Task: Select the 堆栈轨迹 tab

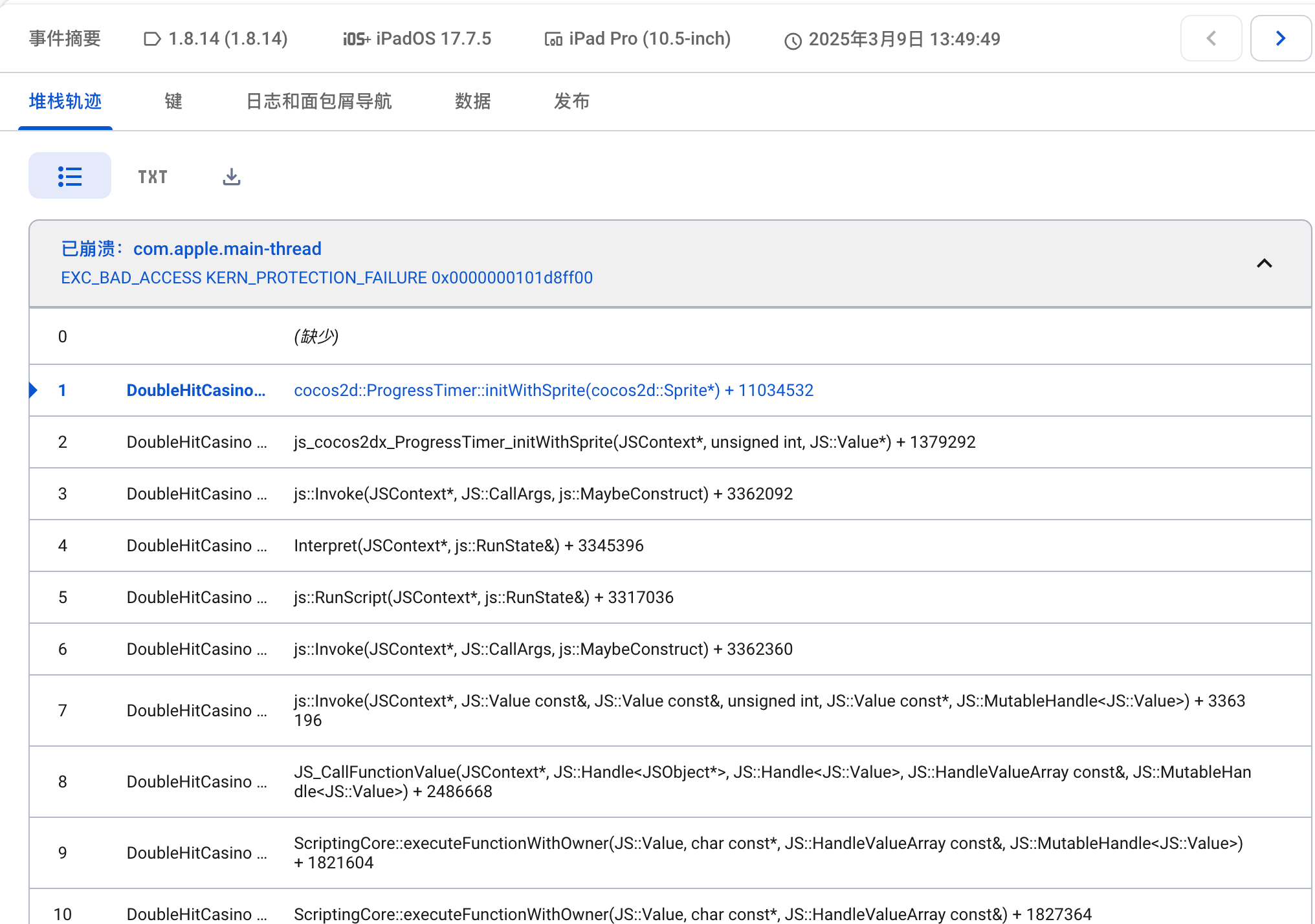Action: (x=65, y=102)
